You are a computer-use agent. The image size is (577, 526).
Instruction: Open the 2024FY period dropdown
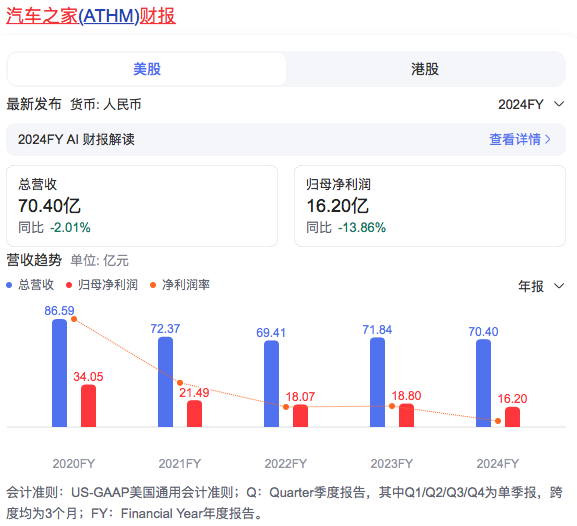point(531,105)
